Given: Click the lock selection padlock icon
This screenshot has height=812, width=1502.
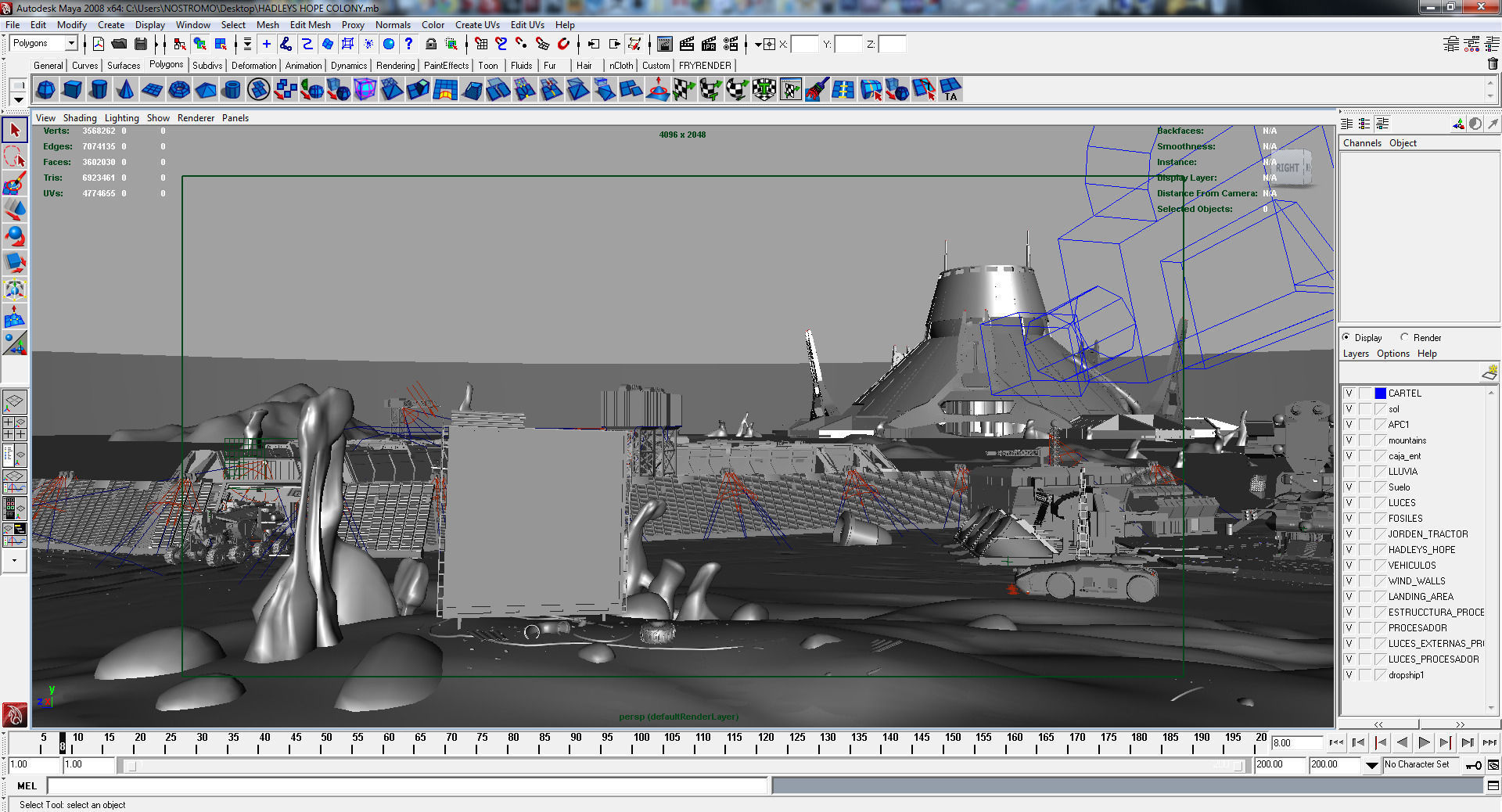Looking at the screenshot, I should tap(430, 44).
